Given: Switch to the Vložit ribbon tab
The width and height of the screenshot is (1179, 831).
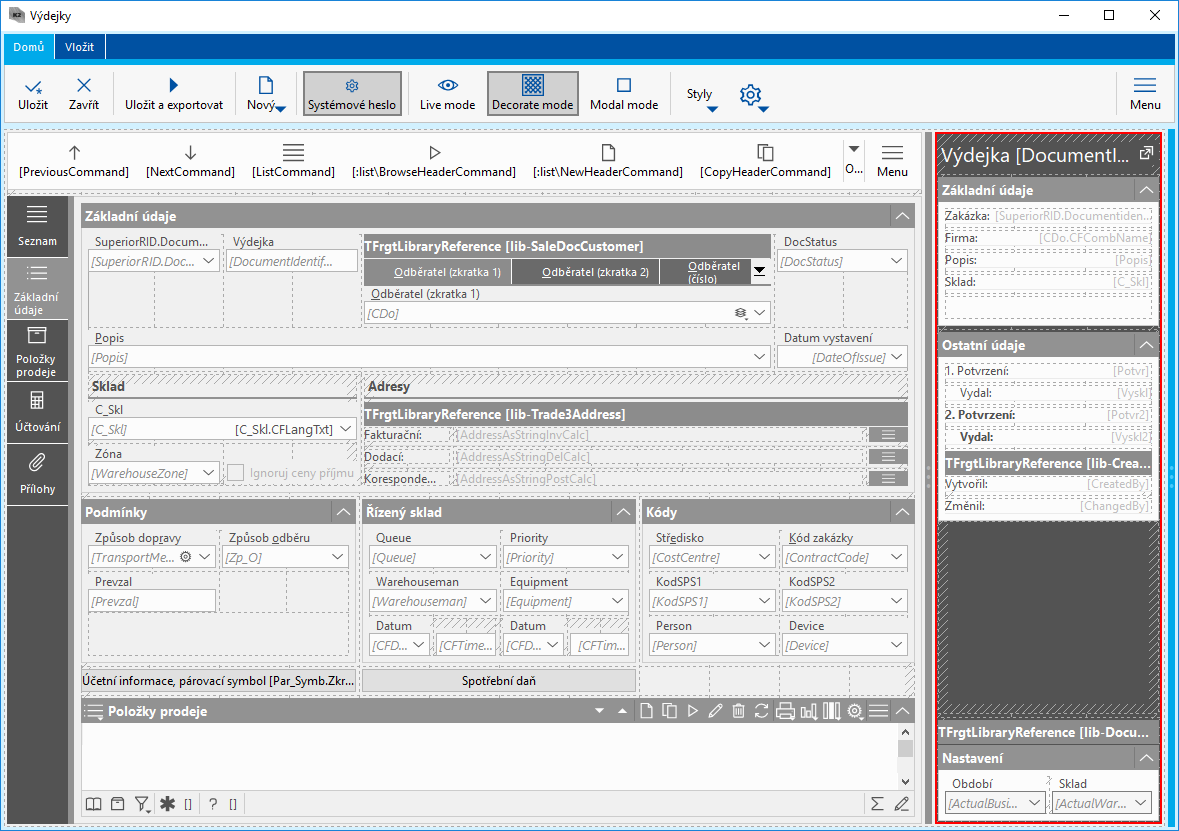Looking at the screenshot, I should 80,47.
